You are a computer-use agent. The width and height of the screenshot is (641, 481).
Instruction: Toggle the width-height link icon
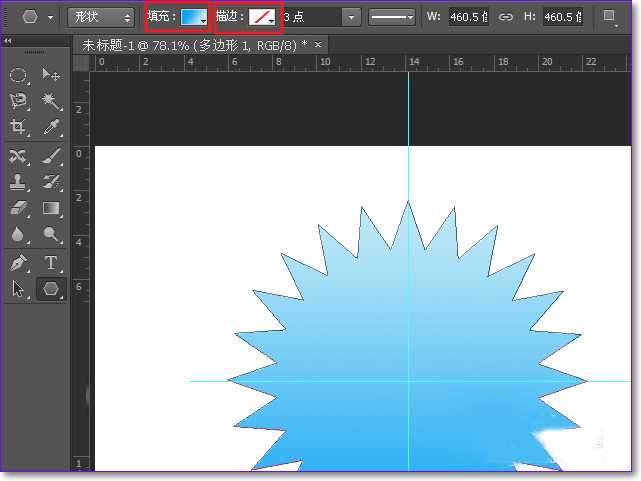pyautogui.click(x=506, y=17)
